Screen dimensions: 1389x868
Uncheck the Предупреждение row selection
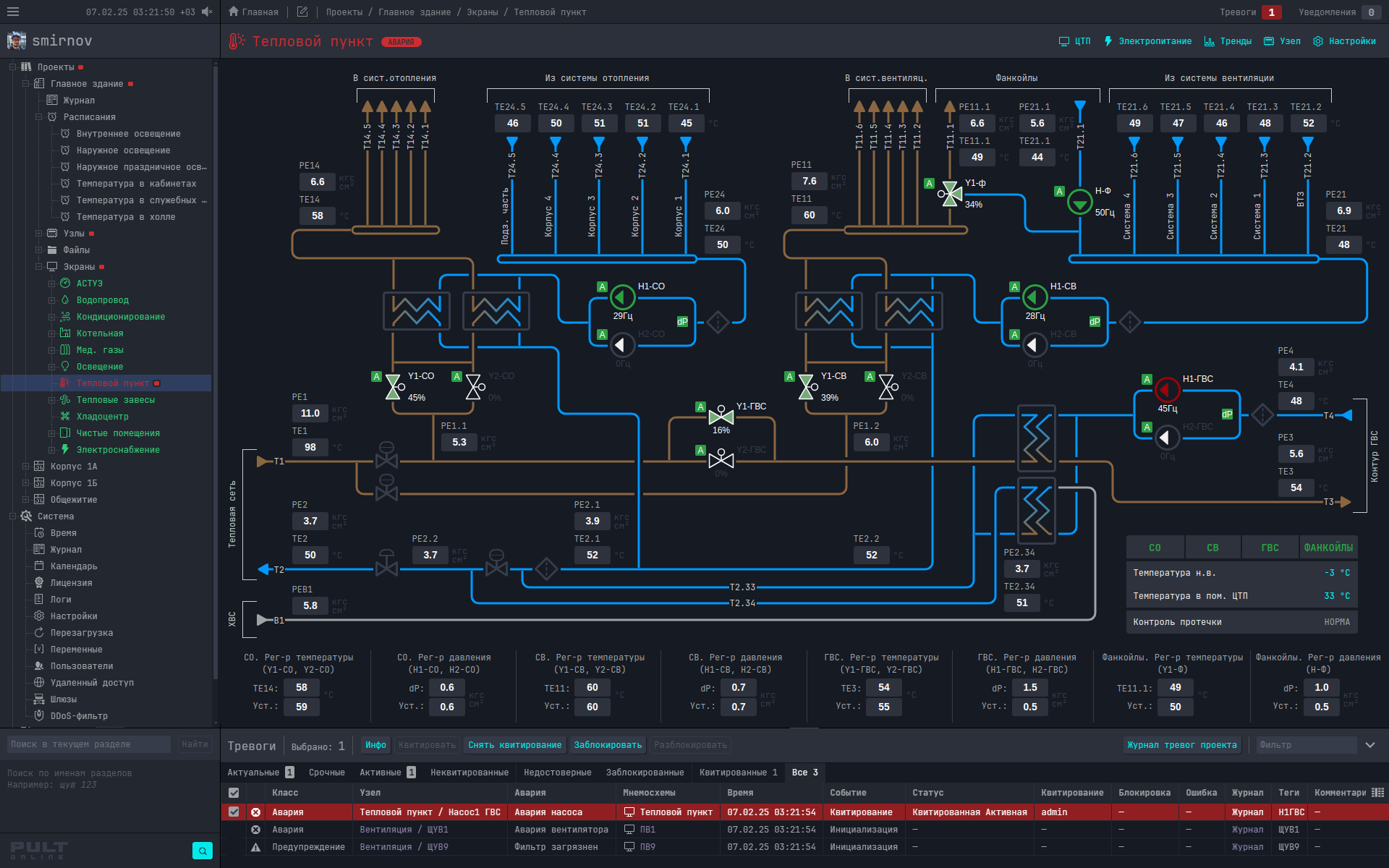coord(234,846)
